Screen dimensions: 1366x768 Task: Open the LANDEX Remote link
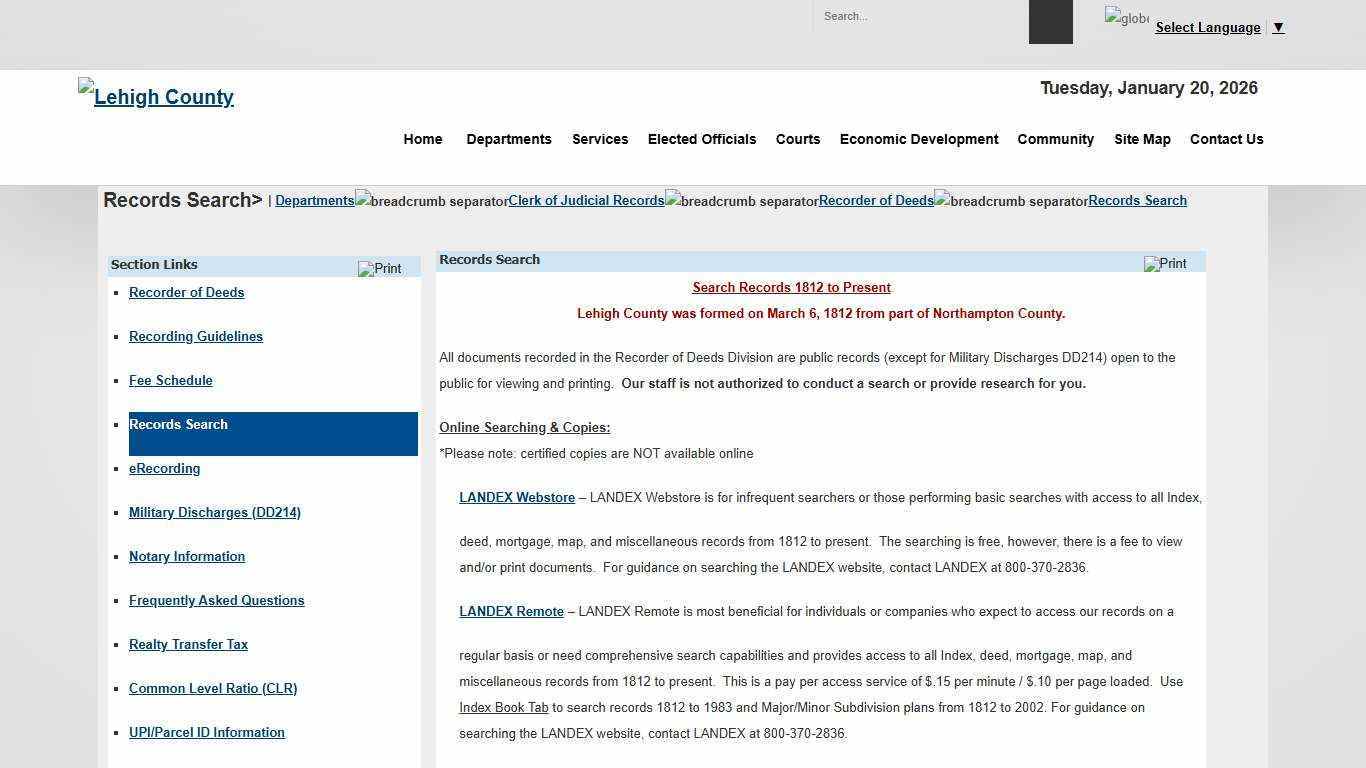click(511, 611)
